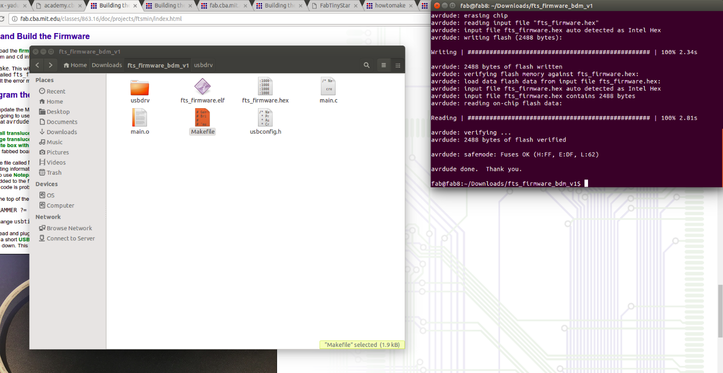Go forward in the file manager
The height and width of the screenshot is (373, 723).
tap(50, 65)
